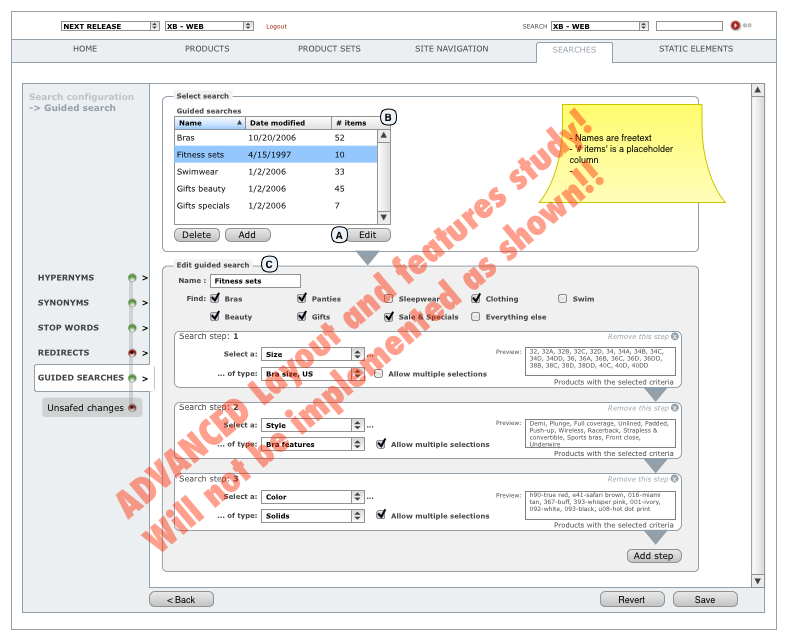Viewport: 788px width, 640px height.
Task: Toggle the Gifts checkbox
Action: click(302, 316)
